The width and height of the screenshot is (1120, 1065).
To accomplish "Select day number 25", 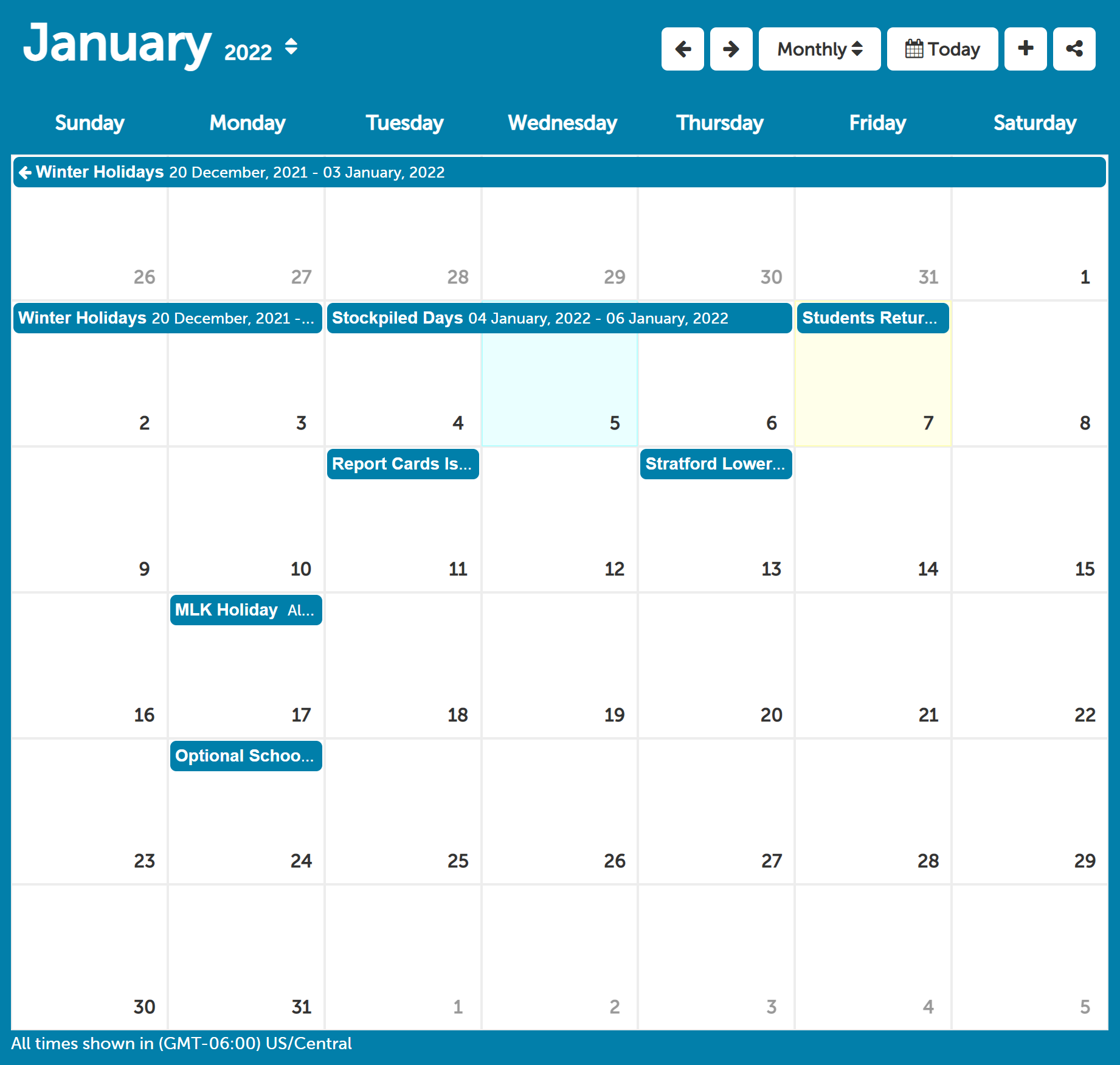I will [x=458, y=861].
